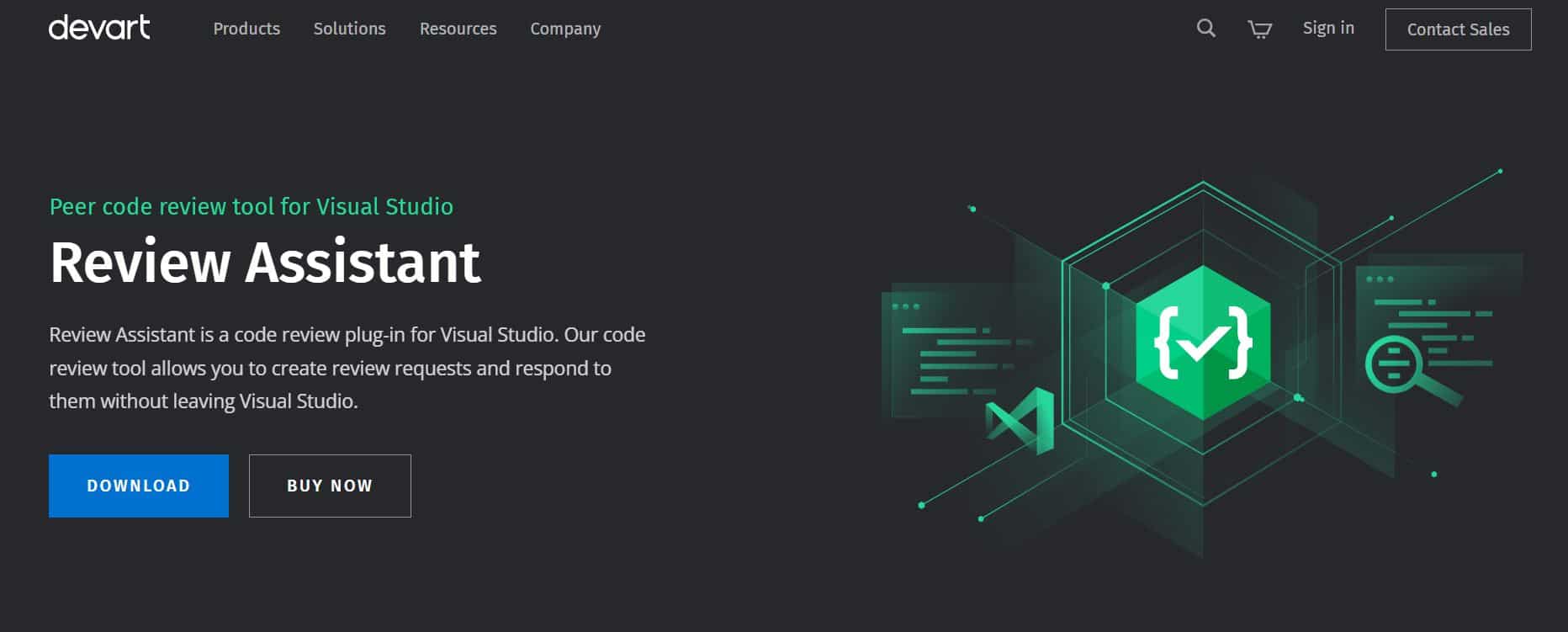This screenshot has height=632, width=1568.
Task: Open the Products menu
Action: click(x=246, y=29)
